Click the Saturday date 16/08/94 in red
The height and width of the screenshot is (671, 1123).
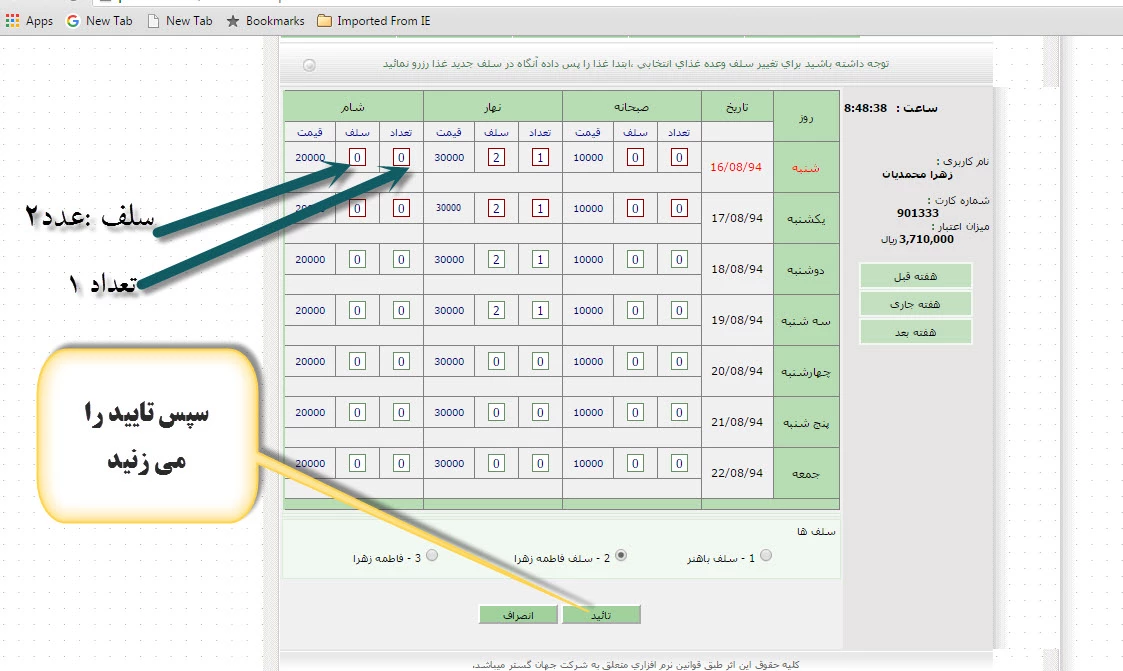pyautogui.click(x=736, y=167)
